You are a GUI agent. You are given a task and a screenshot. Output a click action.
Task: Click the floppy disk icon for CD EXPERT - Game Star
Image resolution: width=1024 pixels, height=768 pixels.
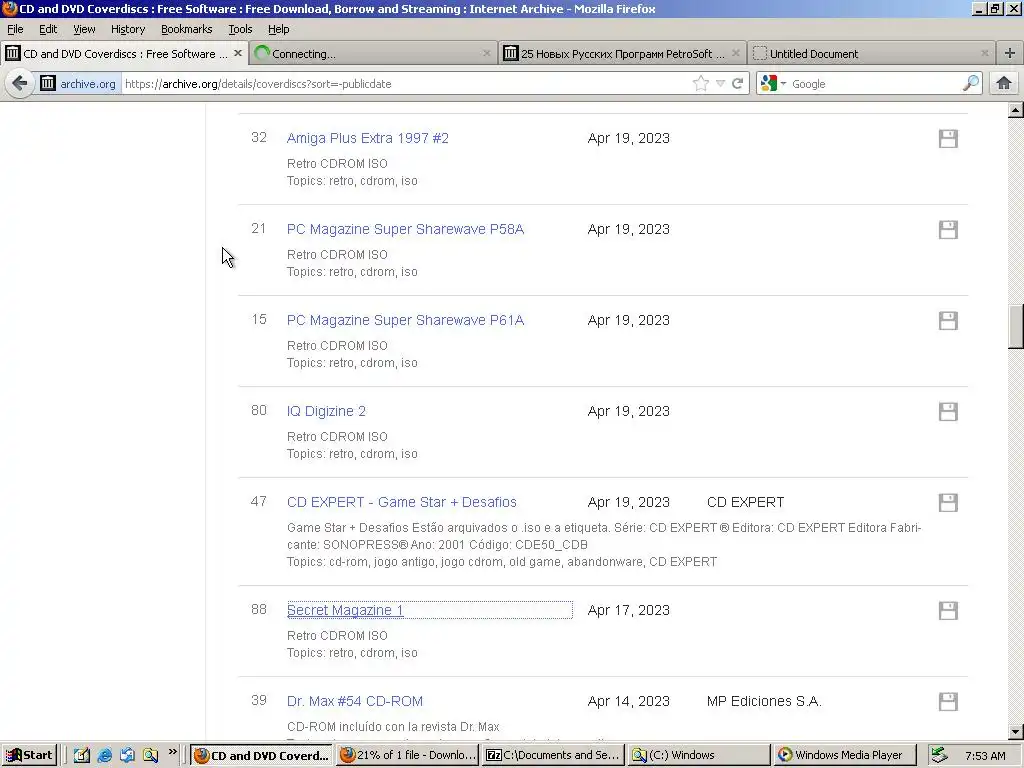coord(948,503)
